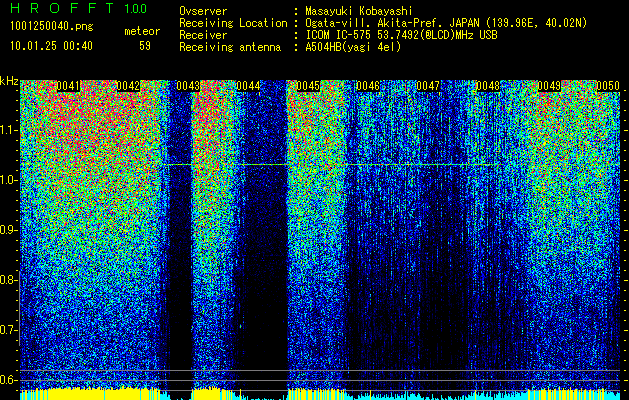Click the 0.7 frequency axis label
This screenshot has height=400, width=629.
point(8,330)
